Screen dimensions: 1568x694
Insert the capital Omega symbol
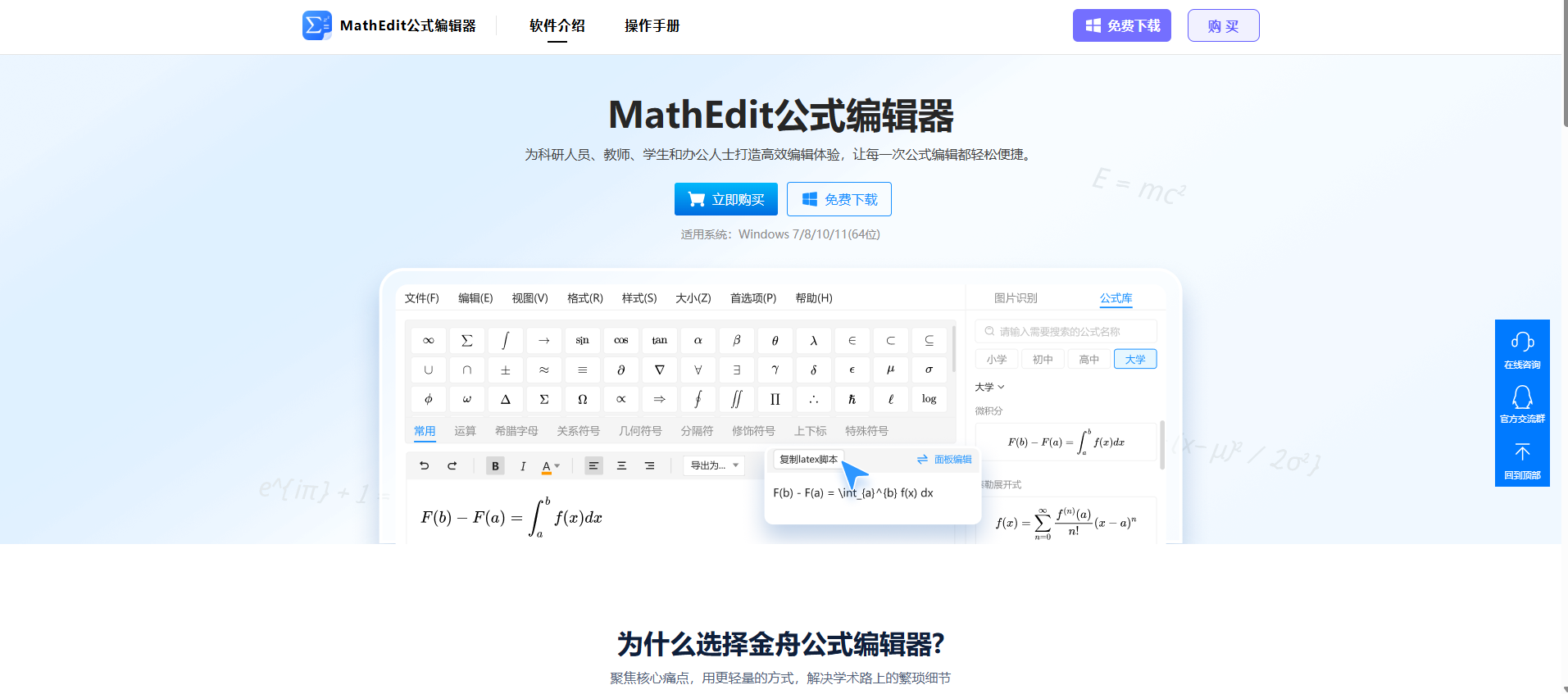coord(582,399)
